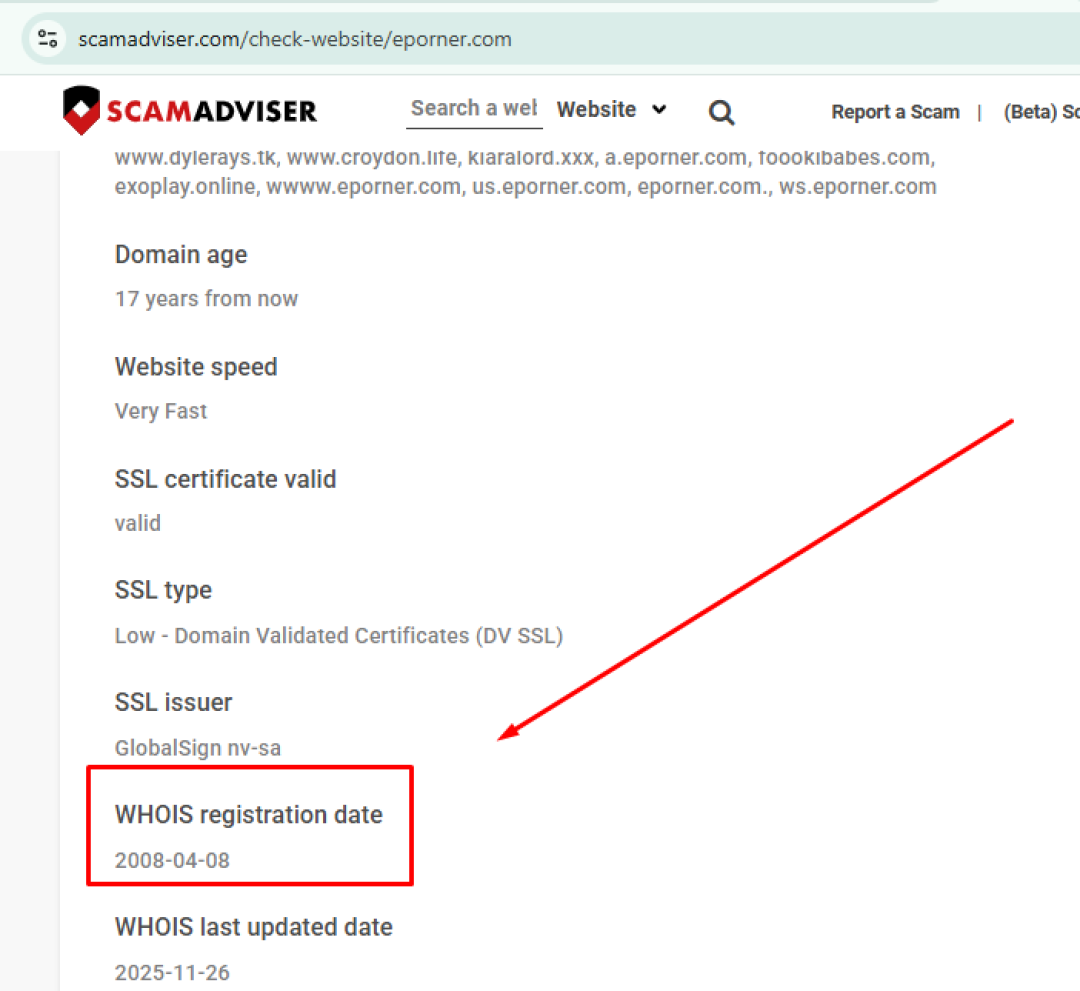This screenshot has width=1080, height=991.
Task: Select the Very Fast value
Action: click(160, 411)
